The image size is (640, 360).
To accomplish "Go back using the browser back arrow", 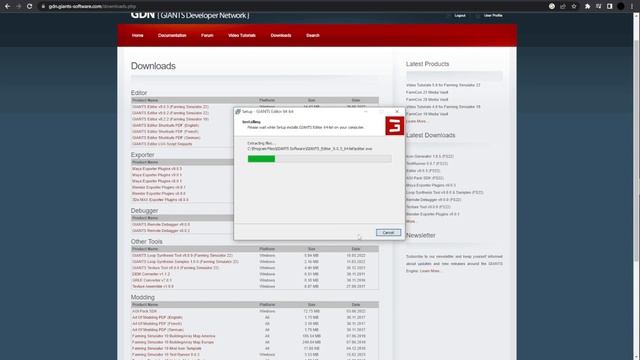I will point(7,6).
